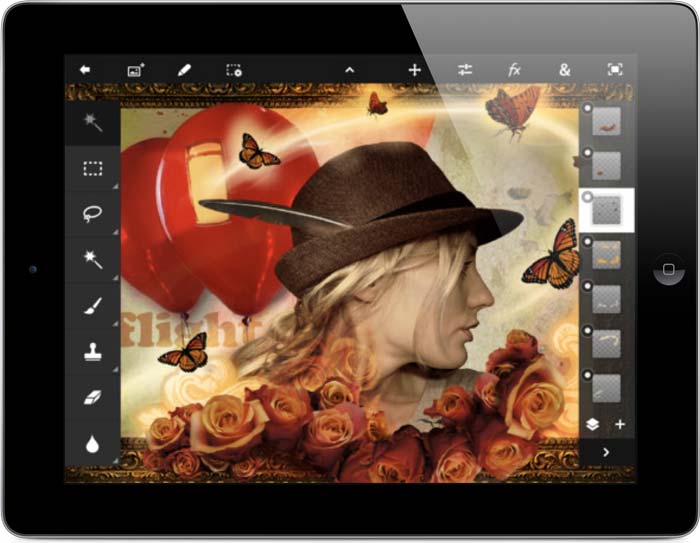Select the Lasso tool
This screenshot has height=543, width=700.
point(92,213)
